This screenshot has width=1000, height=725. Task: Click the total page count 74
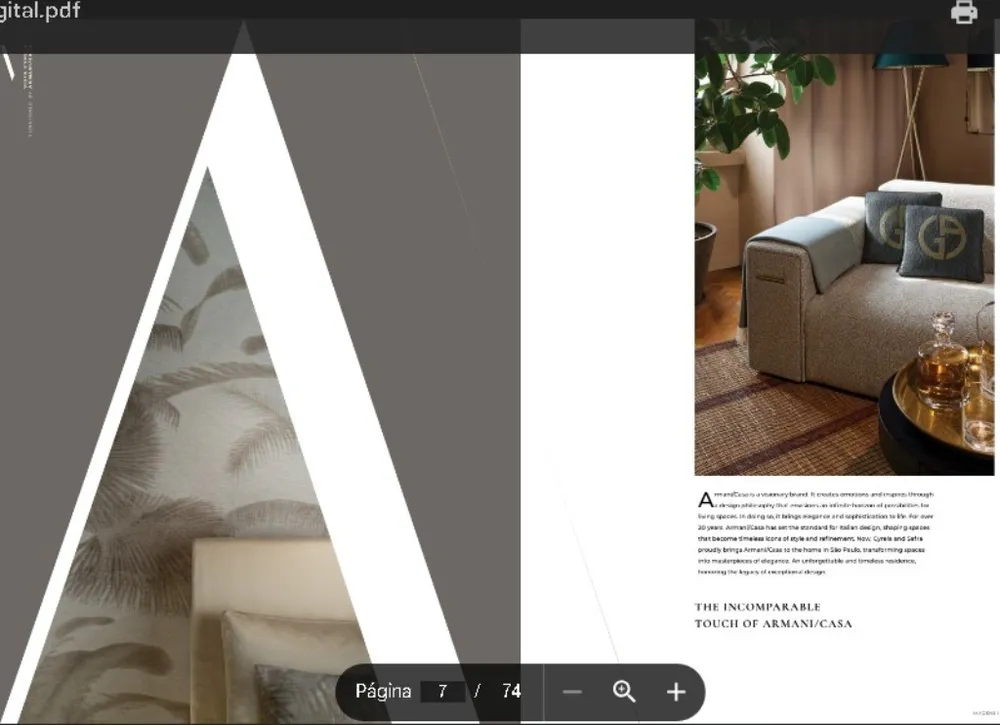511,691
